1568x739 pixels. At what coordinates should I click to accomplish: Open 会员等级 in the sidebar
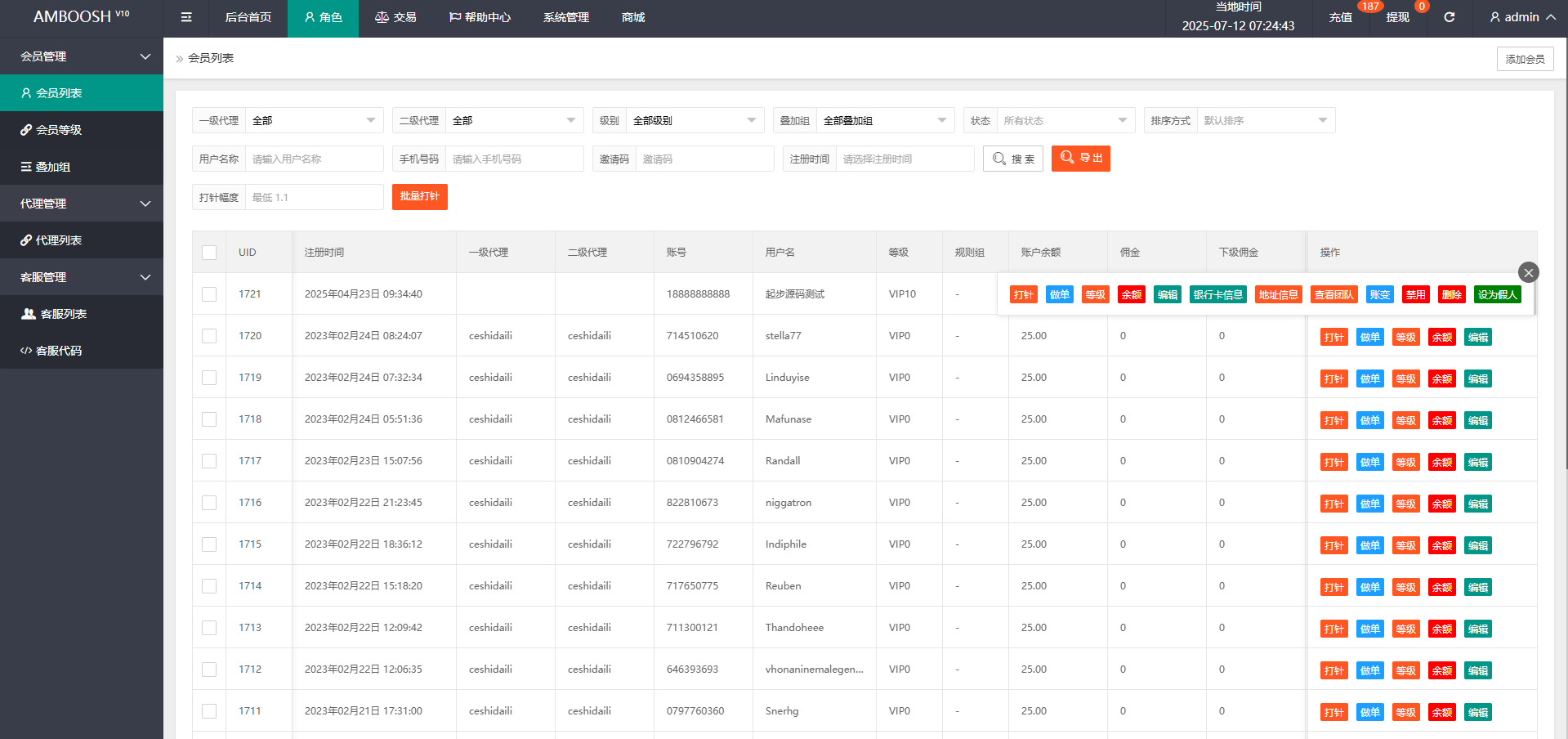tap(82, 130)
